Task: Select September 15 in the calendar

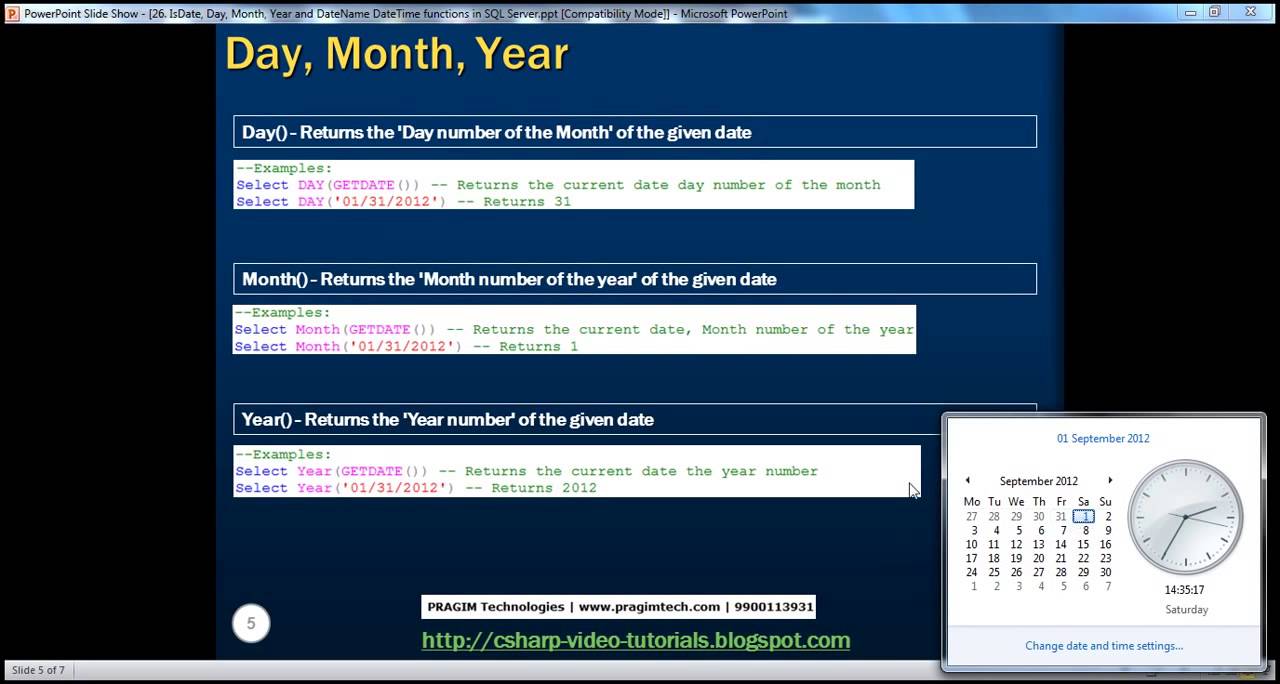Action: point(1083,545)
